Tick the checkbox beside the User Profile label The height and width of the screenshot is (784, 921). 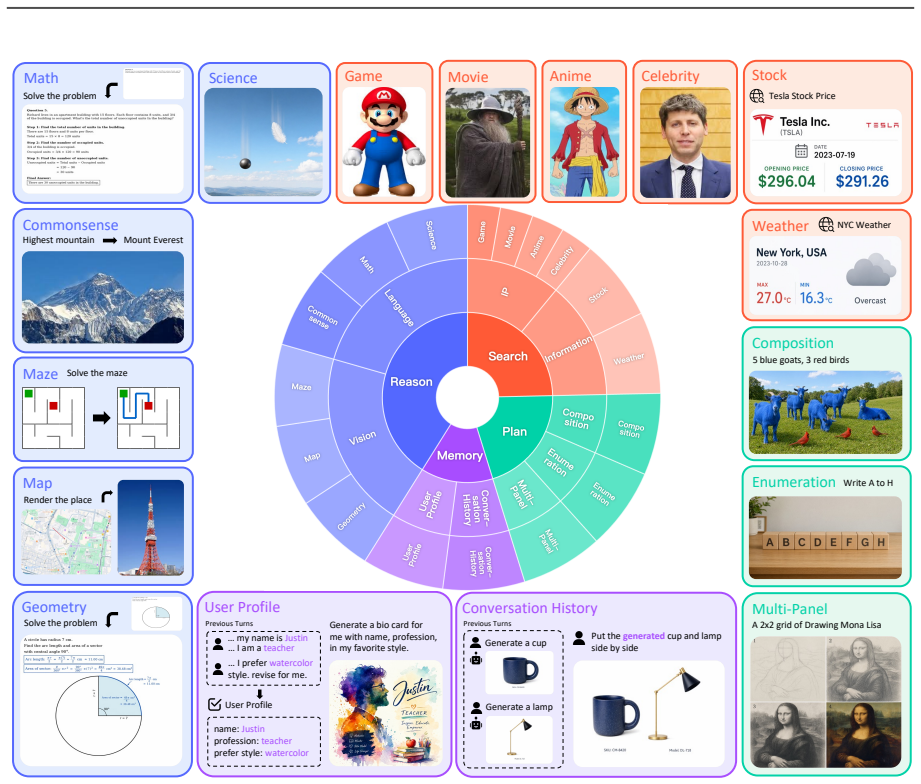(x=215, y=704)
